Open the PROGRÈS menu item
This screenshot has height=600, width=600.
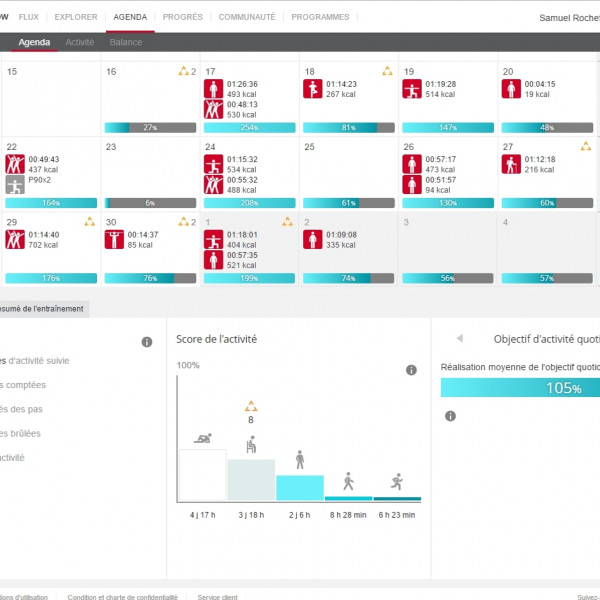click(182, 17)
